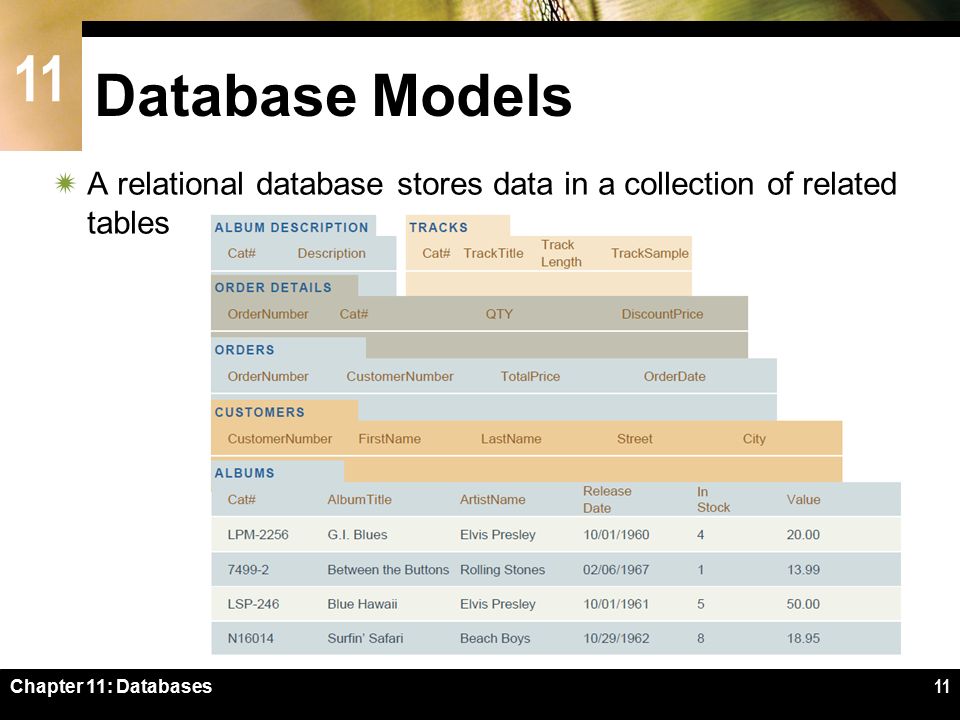Click "Cat#" in the ALBUMS table
The height and width of the screenshot is (720, 960).
(241, 500)
